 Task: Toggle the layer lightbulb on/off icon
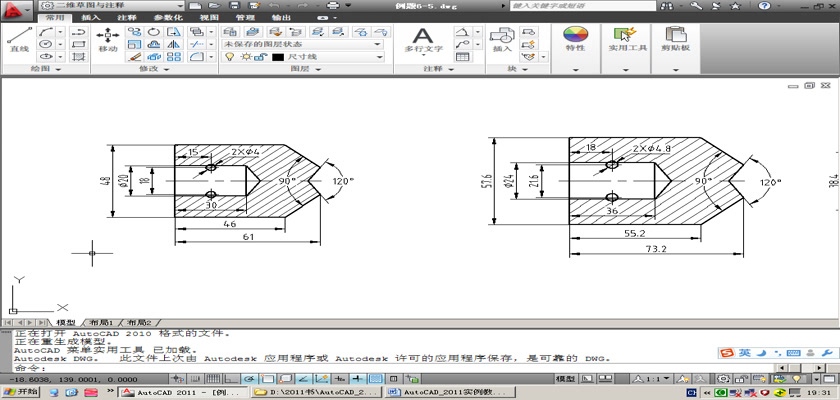(x=229, y=58)
